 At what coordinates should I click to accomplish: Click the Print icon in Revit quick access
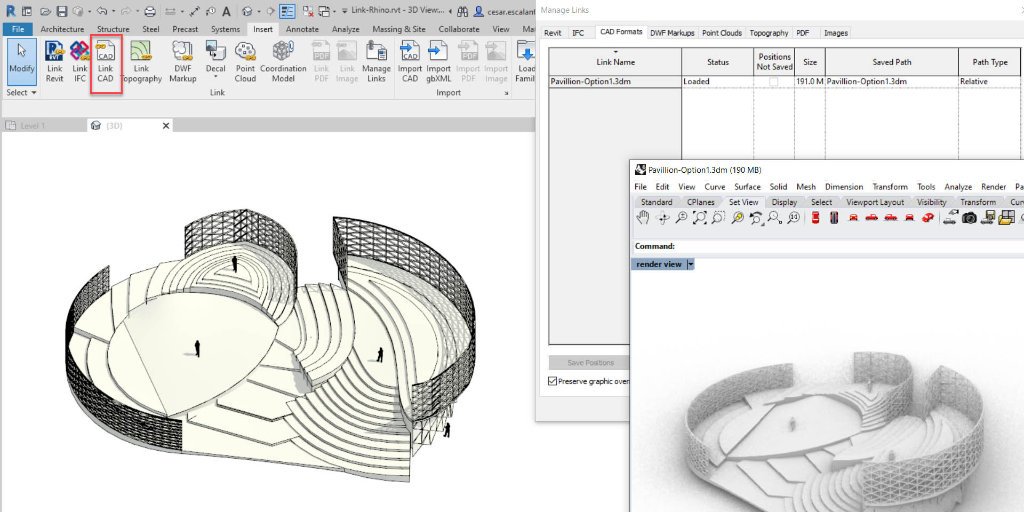tap(150, 12)
